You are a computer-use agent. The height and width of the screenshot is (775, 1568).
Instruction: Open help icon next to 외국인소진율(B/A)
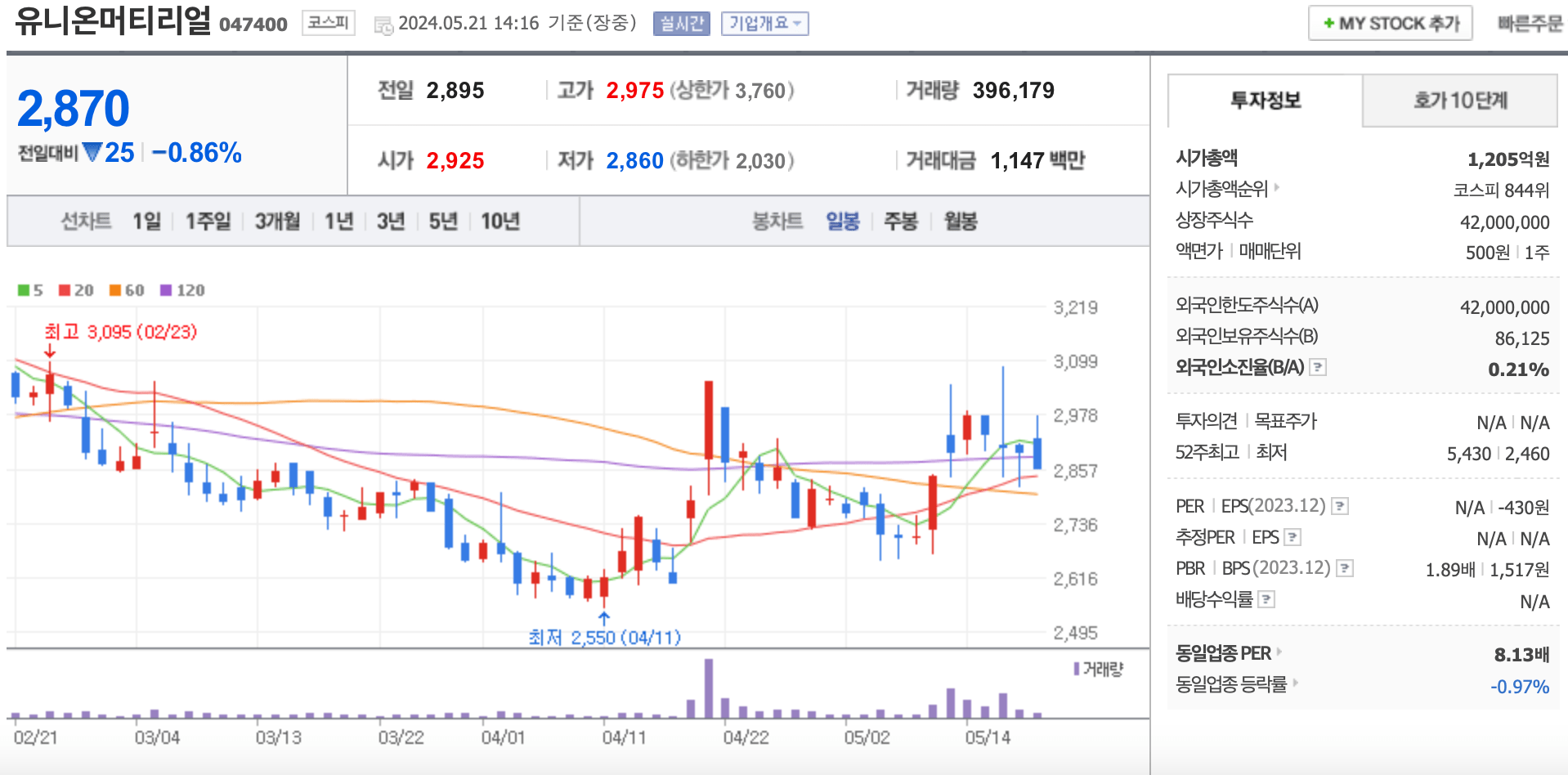pyautogui.click(x=1318, y=367)
